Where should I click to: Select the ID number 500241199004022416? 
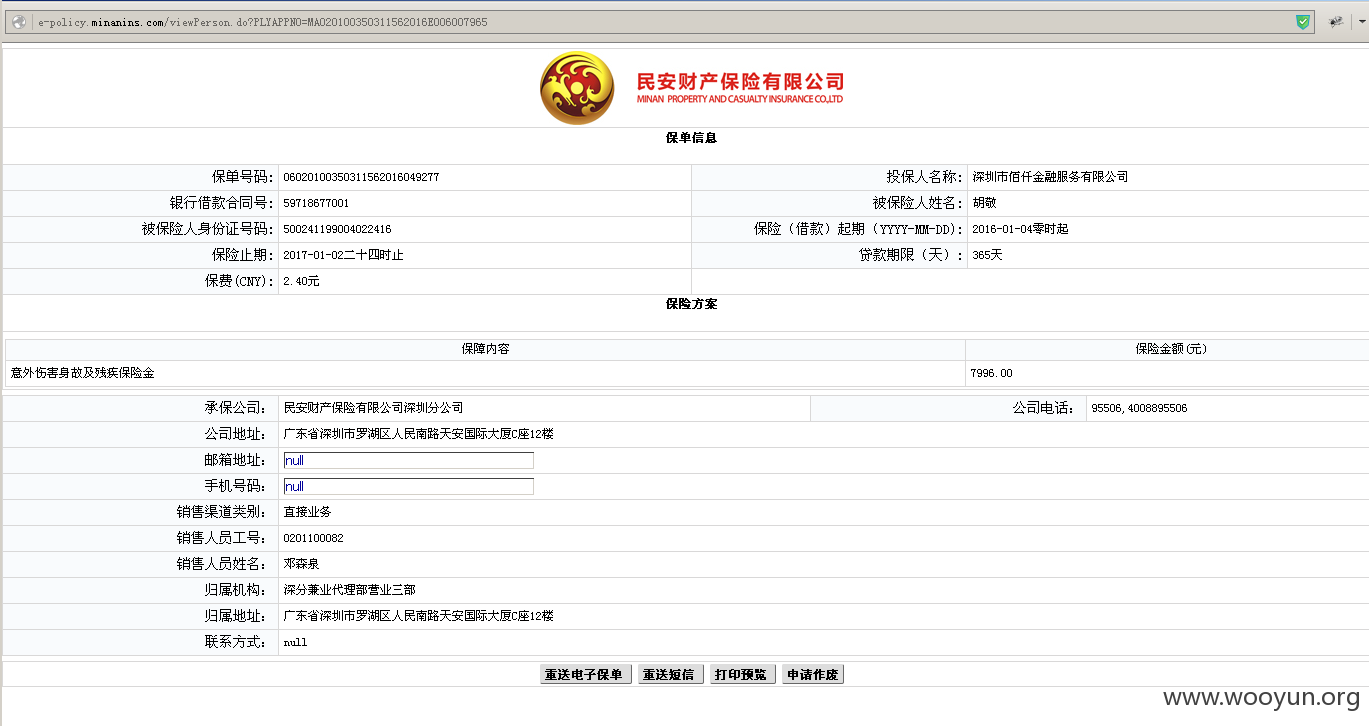(337, 229)
